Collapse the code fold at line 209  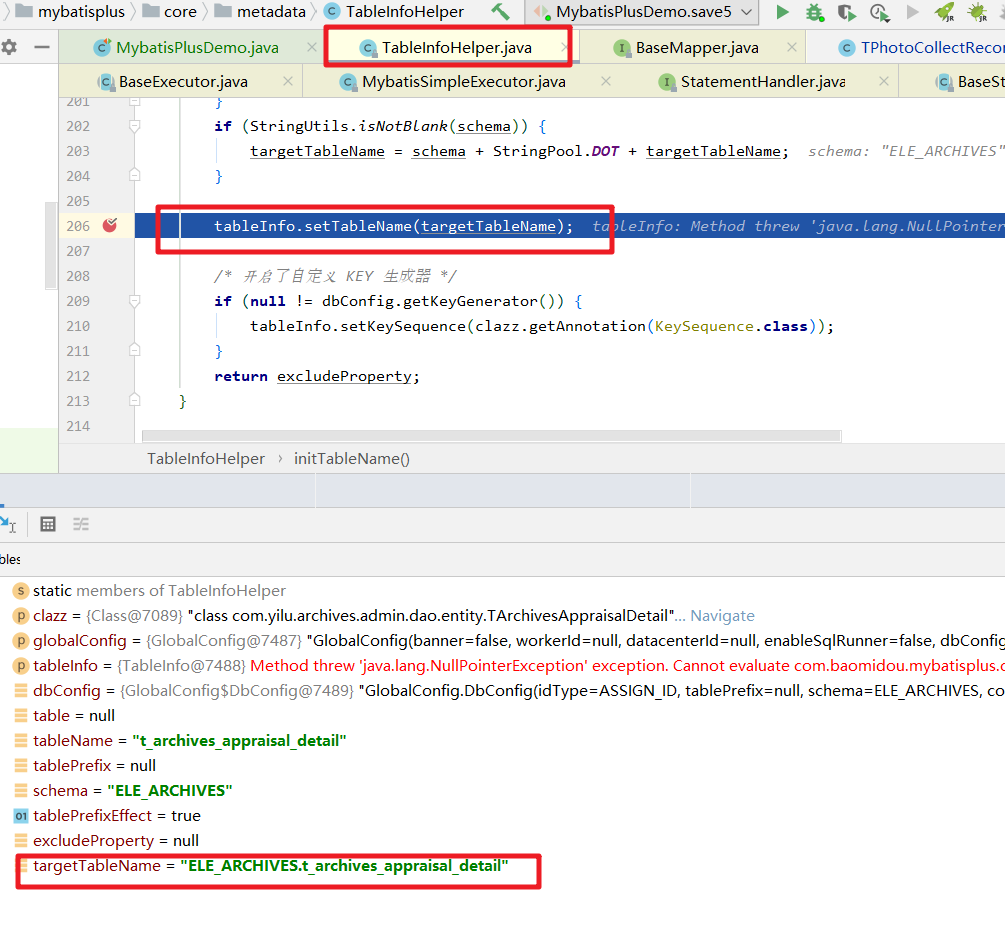(132, 301)
